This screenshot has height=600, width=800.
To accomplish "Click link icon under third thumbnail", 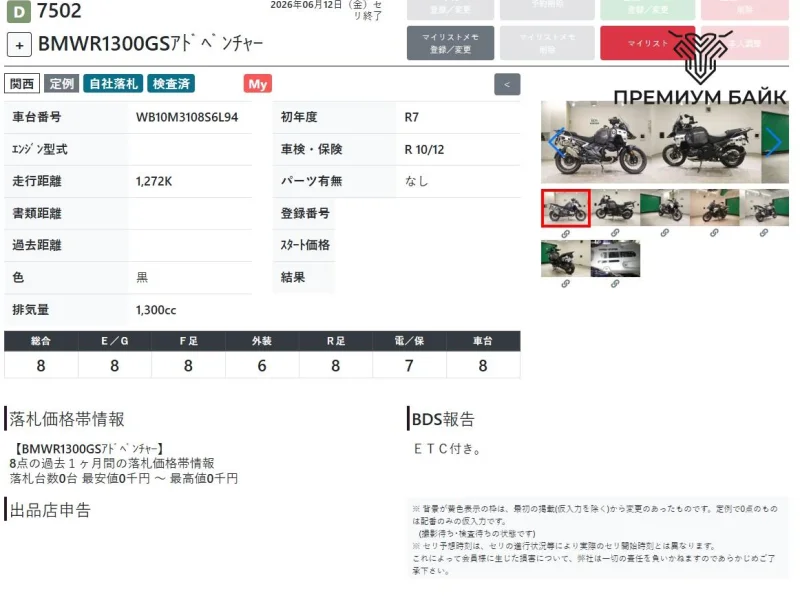I will (x=664, y=233).
